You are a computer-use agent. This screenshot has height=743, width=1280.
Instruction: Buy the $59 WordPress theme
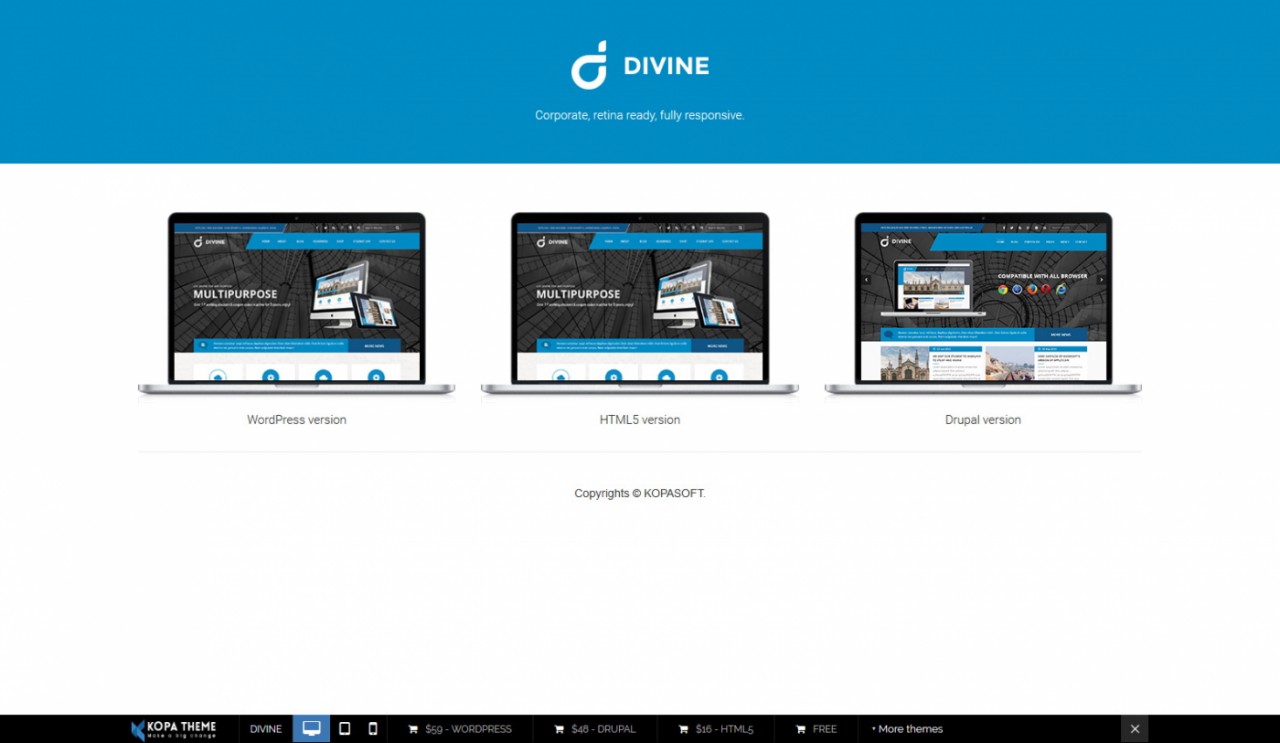[x=460, y=729]
